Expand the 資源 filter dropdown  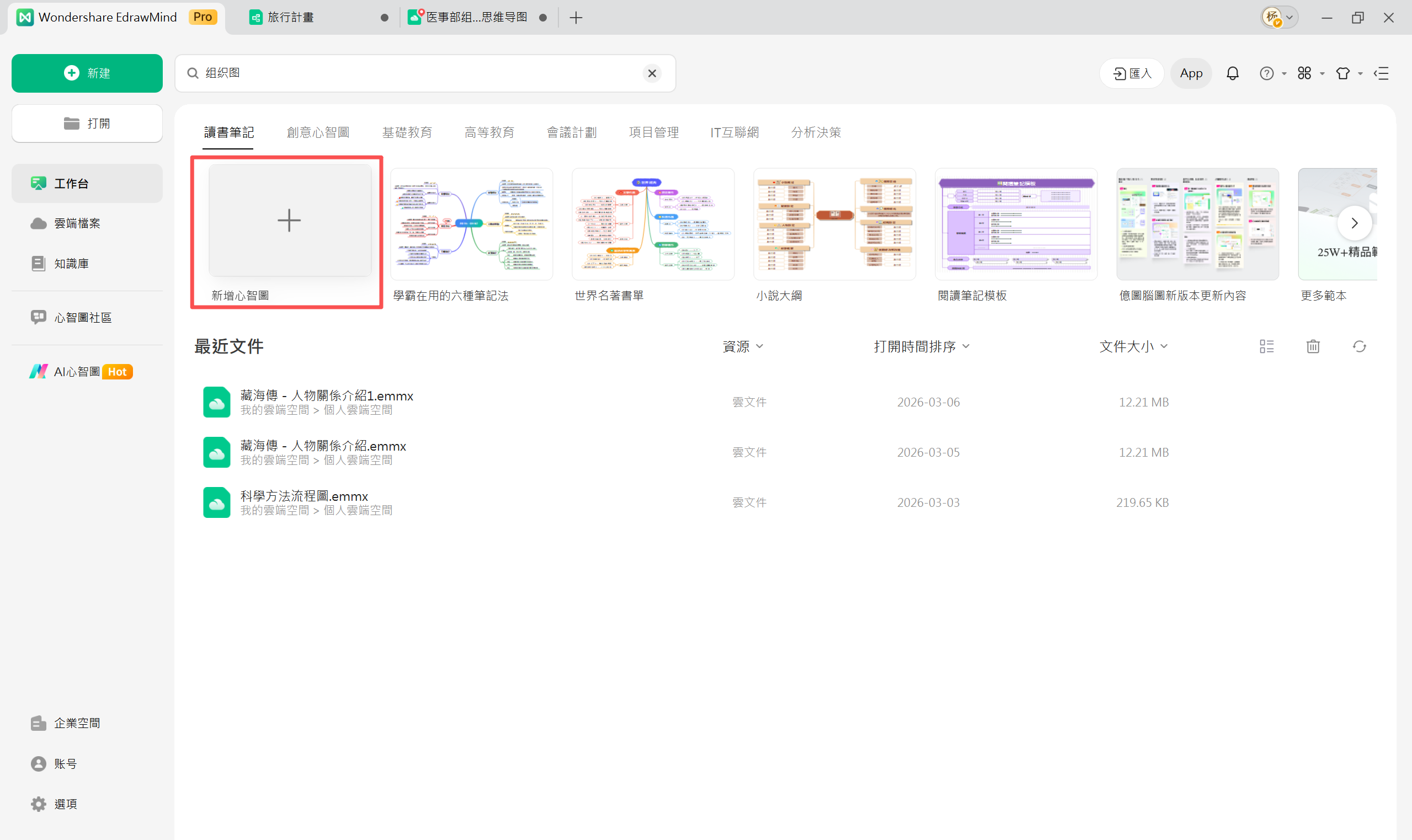(742, 346)
